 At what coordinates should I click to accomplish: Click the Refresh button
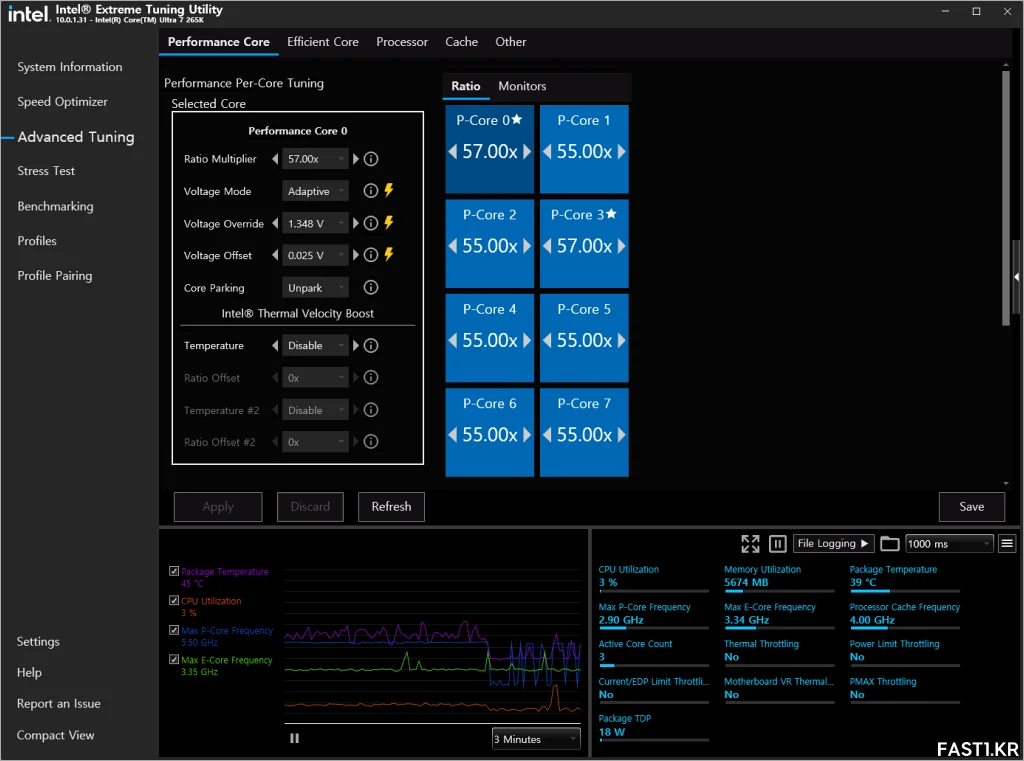point(391,507)
